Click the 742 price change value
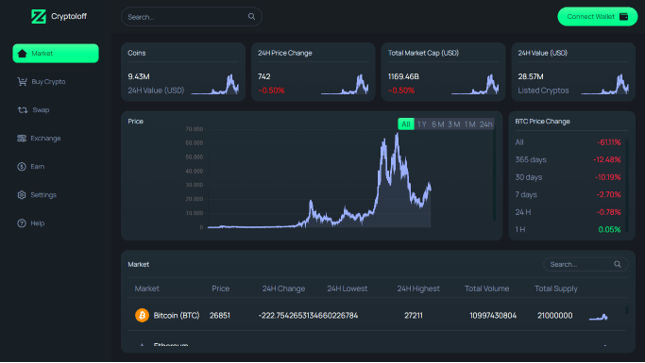 pyautogui.click(x=264, y=77)
